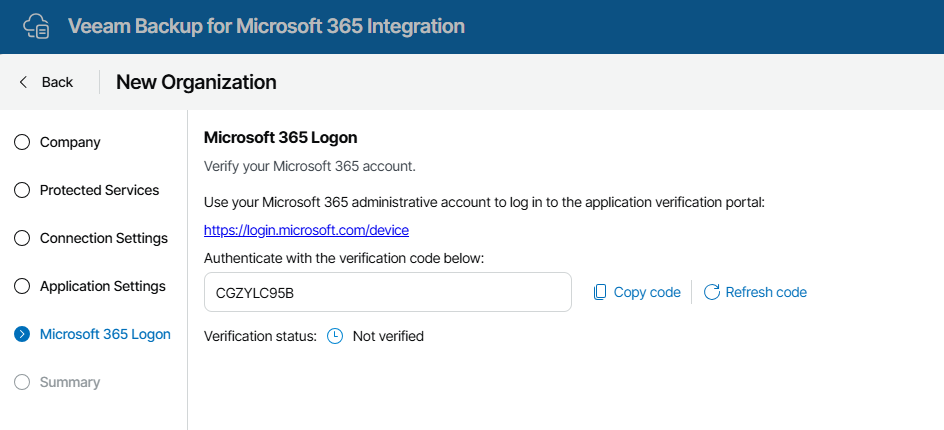Viewport: 944px width, 430px height.
Task: Click the Application Settings step circle
Action: [22, 286]
